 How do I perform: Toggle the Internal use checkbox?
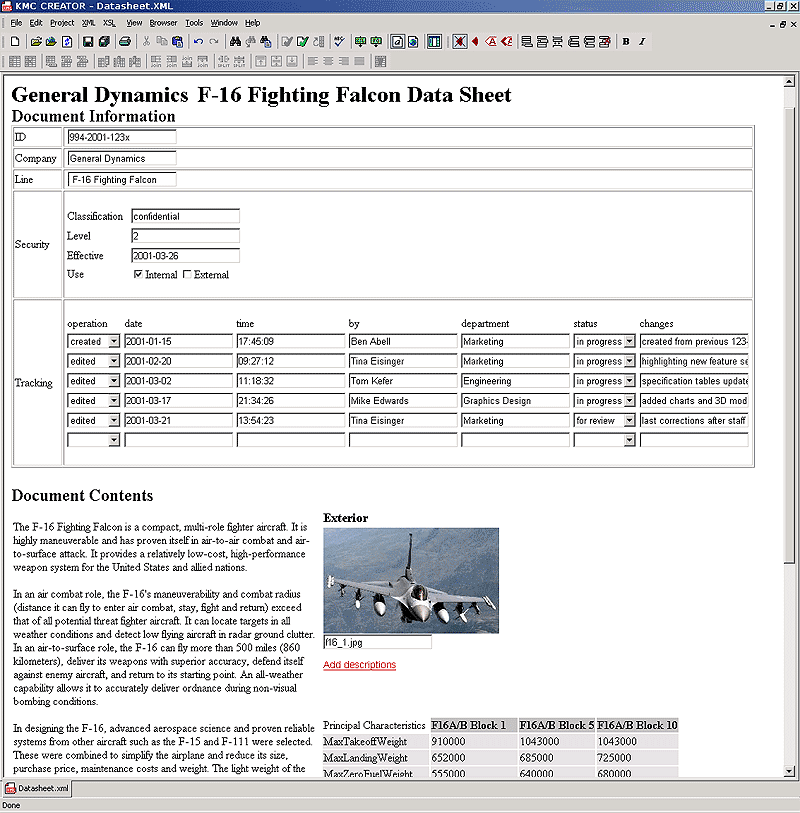coord(138,274)
